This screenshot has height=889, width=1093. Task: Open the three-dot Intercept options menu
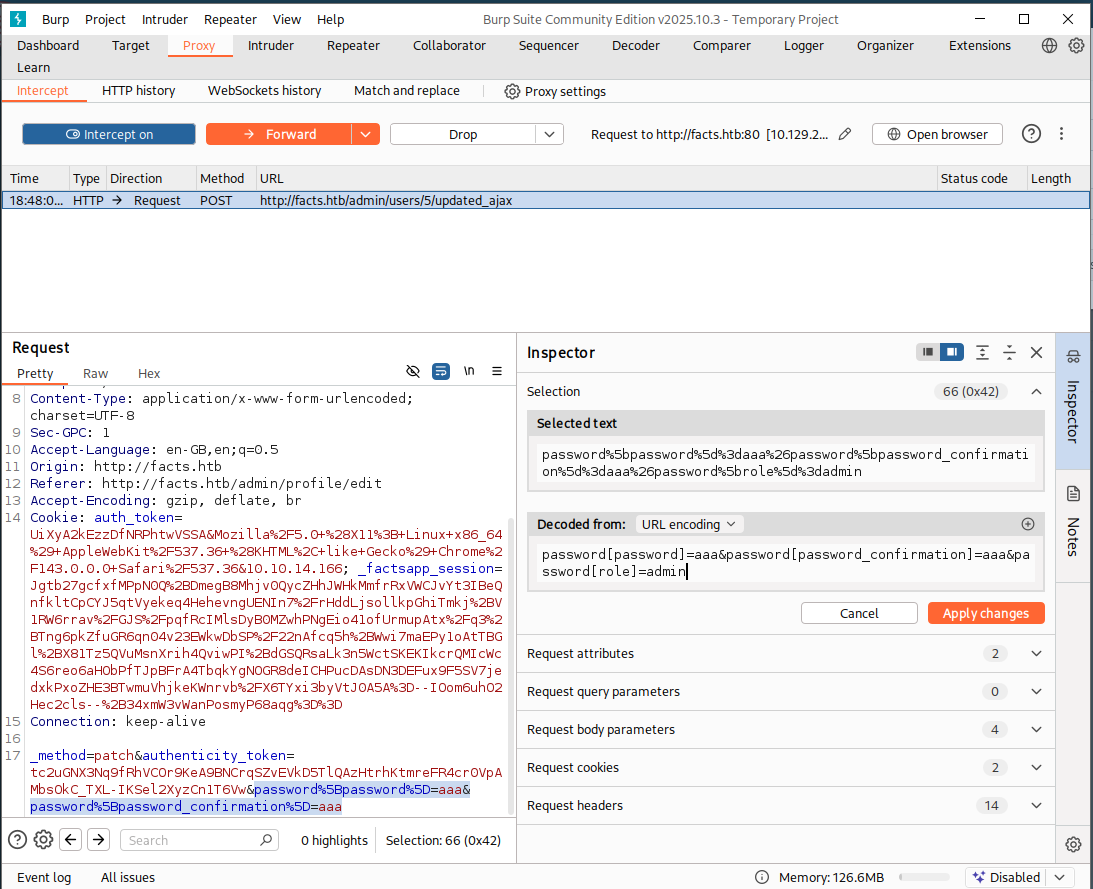pyautogui.click(x=1061, y=134)
